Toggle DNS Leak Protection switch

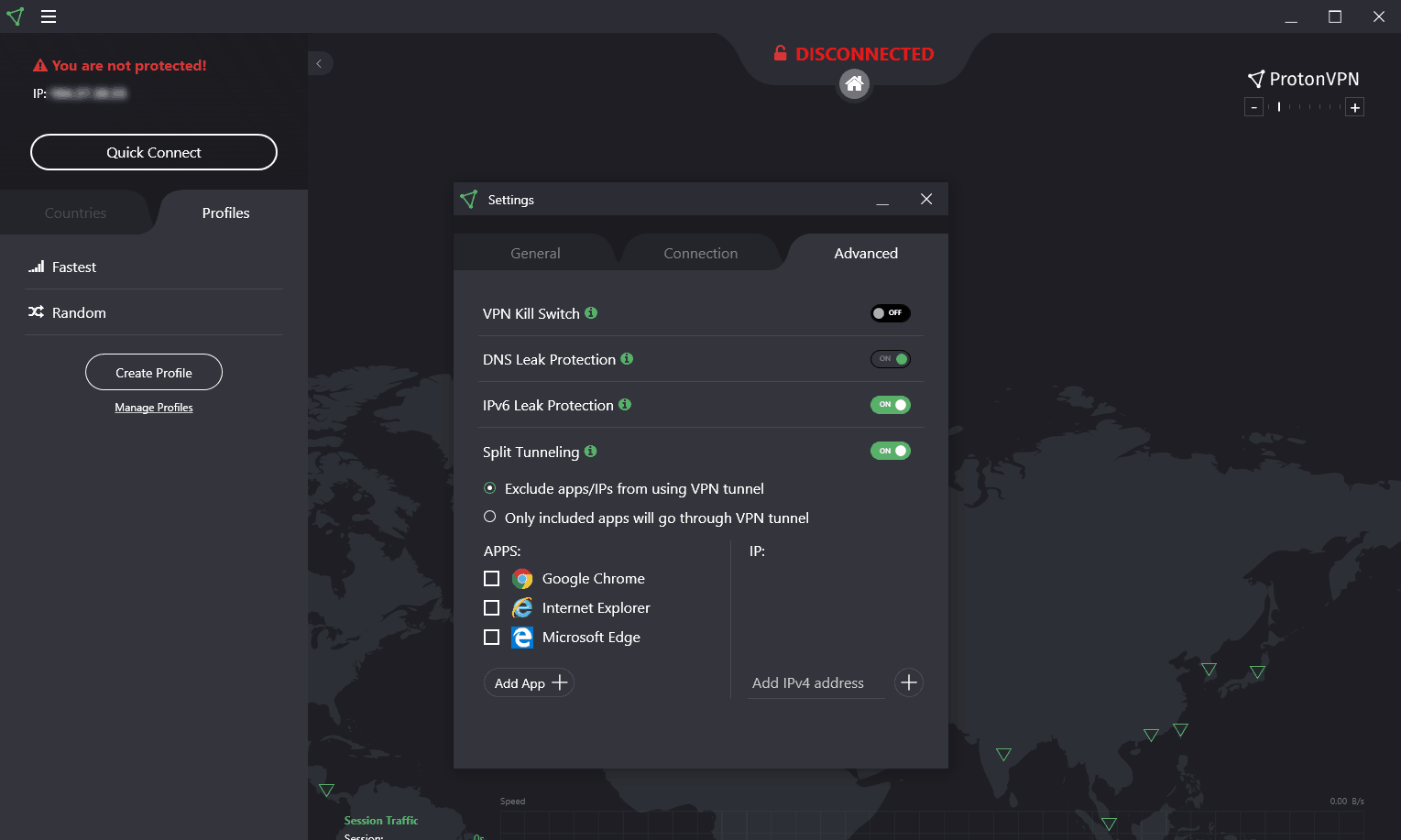pyautogui.click(x=890, y=359)
